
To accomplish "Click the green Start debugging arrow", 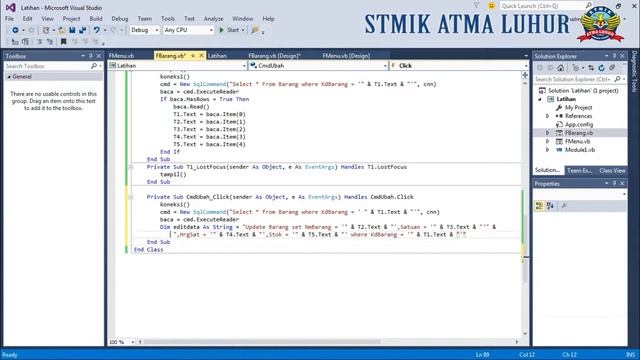I will point(222,30).
